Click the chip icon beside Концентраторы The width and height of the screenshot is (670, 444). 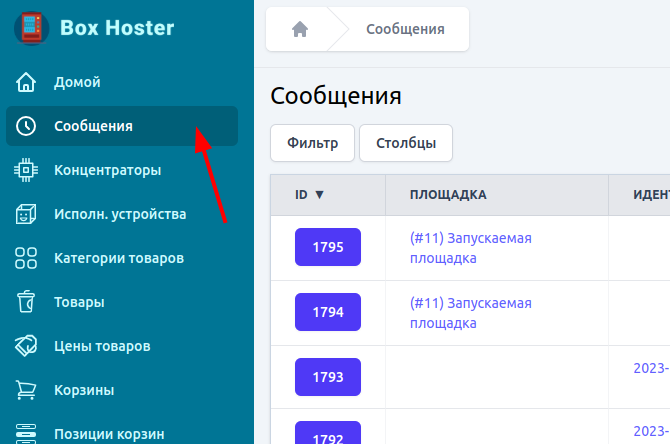pos(26,170)
